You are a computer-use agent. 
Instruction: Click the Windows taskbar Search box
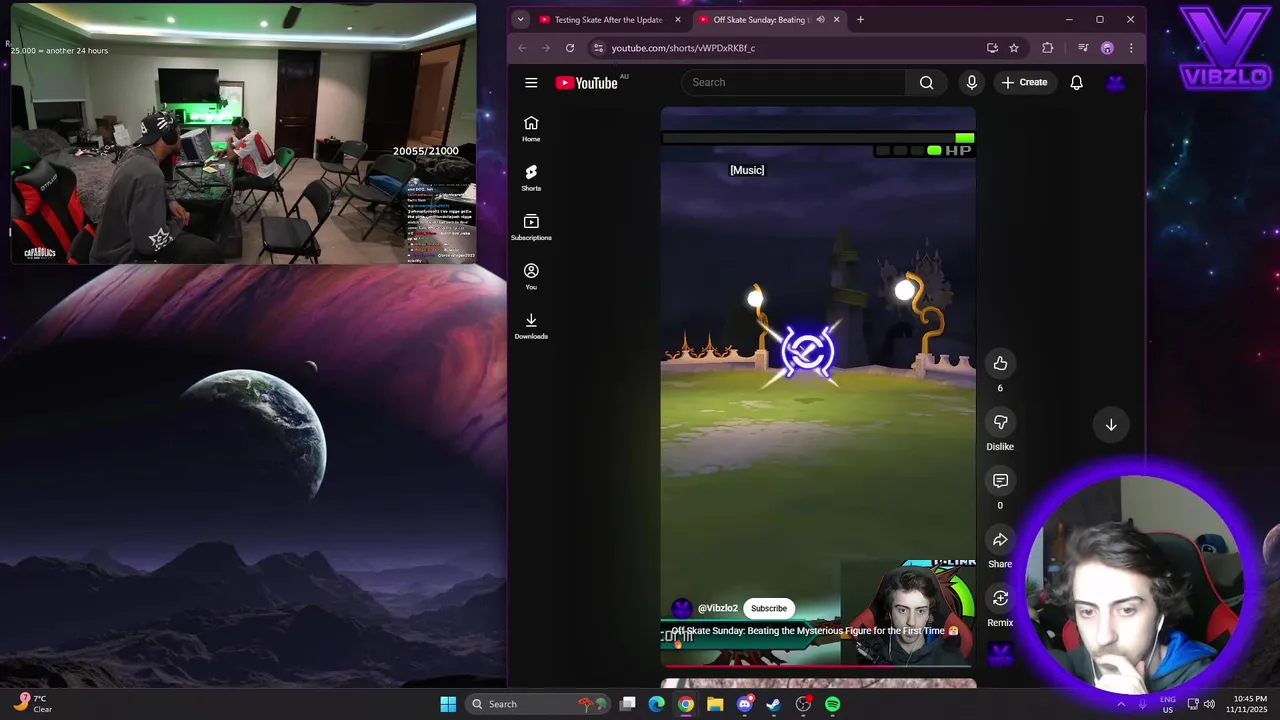tap(536, 704)
